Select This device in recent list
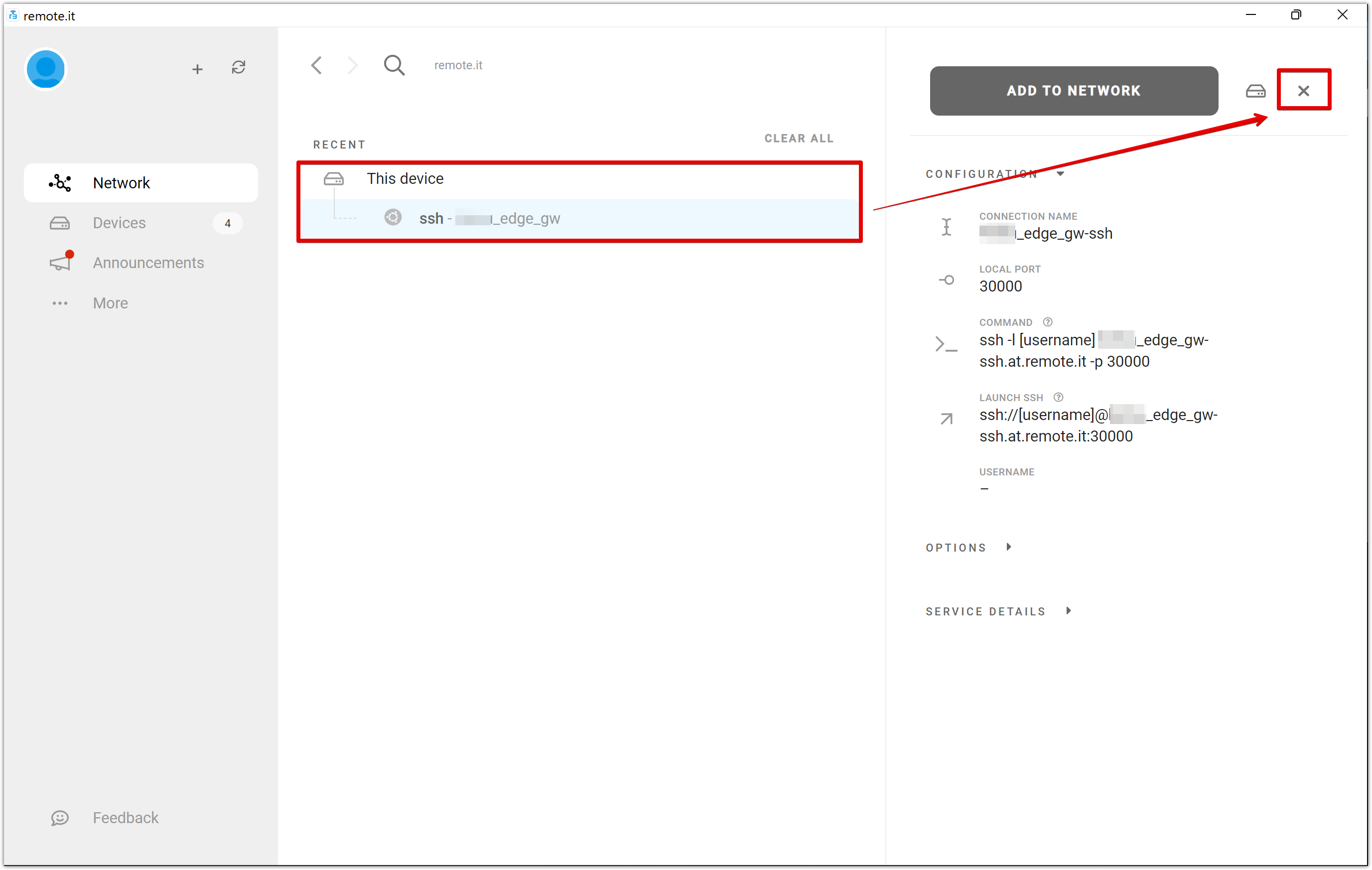Screen dimensions: 1372x870 pyautogui.click(x=579, y=179)
